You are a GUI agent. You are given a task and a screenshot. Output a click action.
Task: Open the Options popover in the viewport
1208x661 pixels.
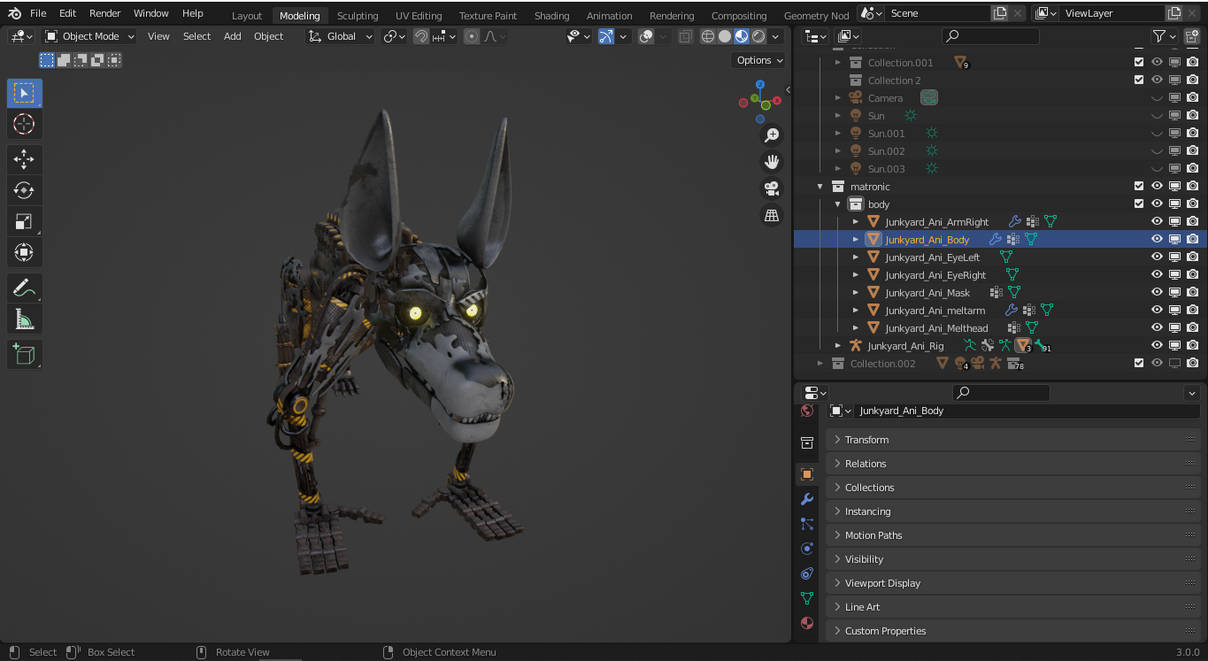coord(759,60)
